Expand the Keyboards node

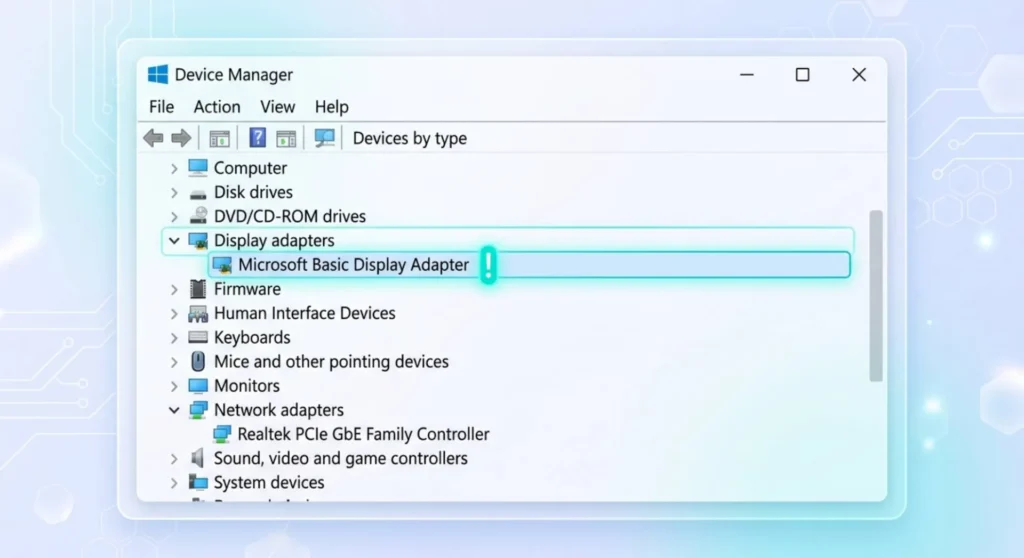[x=174, y=338]
